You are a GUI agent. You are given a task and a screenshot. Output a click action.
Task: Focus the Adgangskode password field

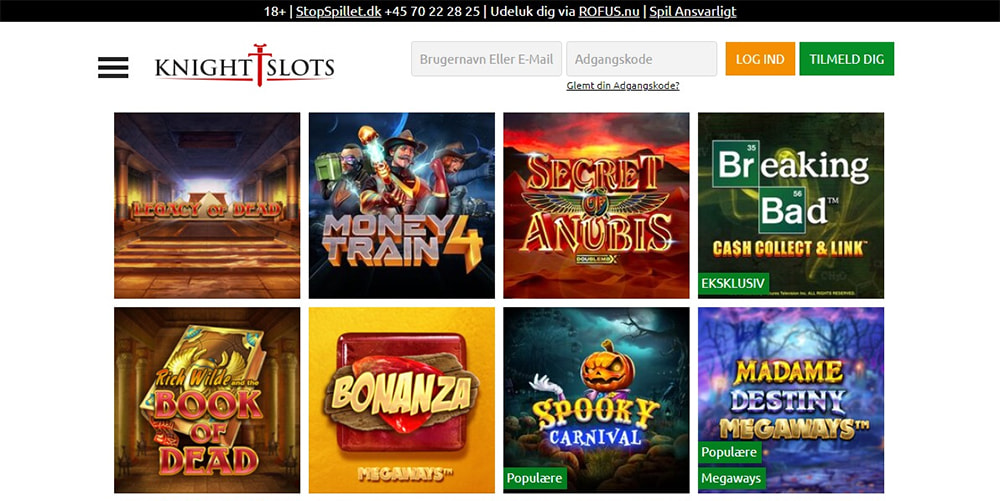click(642, 59)
